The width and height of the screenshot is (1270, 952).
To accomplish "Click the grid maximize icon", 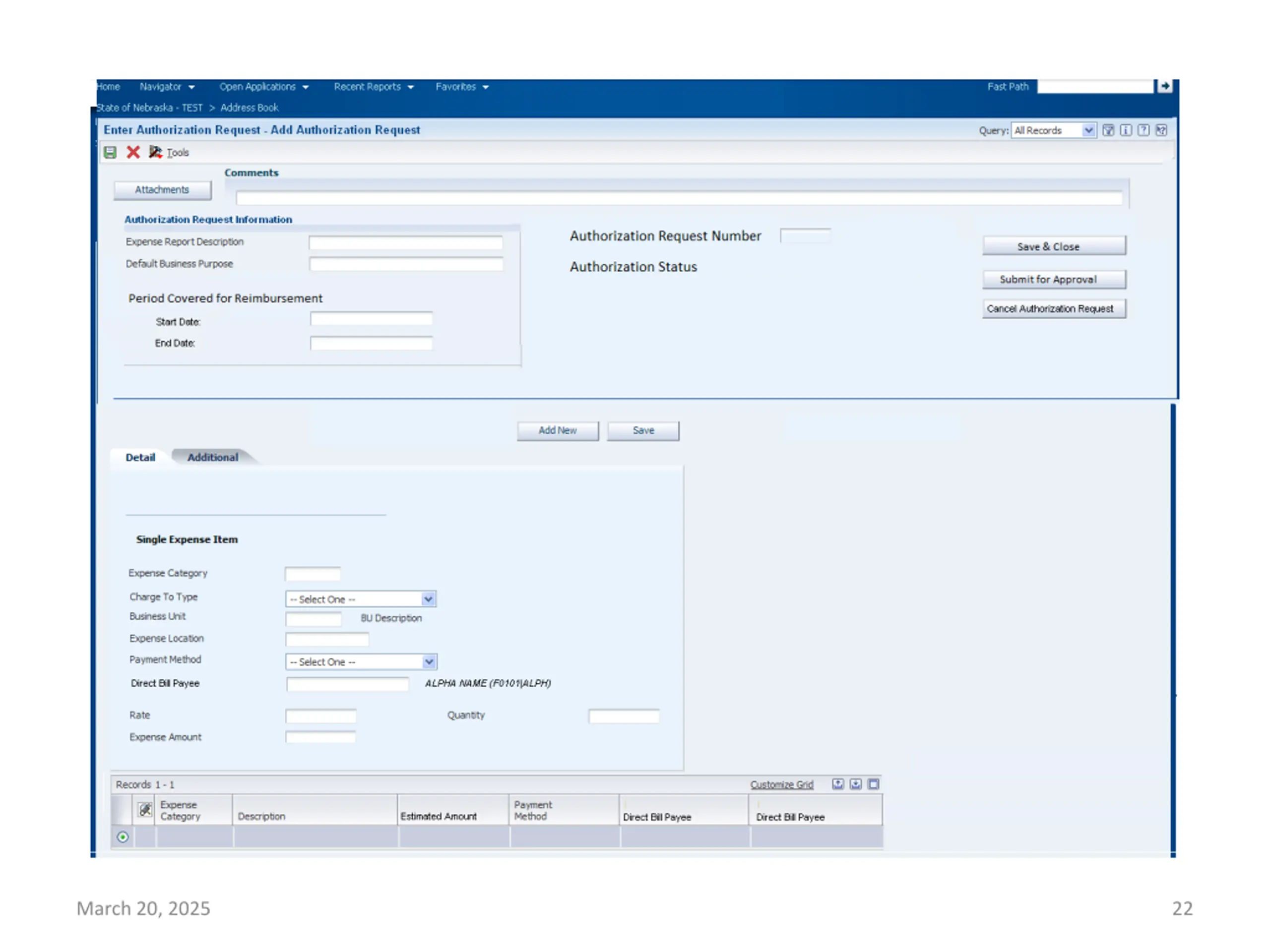I will (x=873, y=784).
